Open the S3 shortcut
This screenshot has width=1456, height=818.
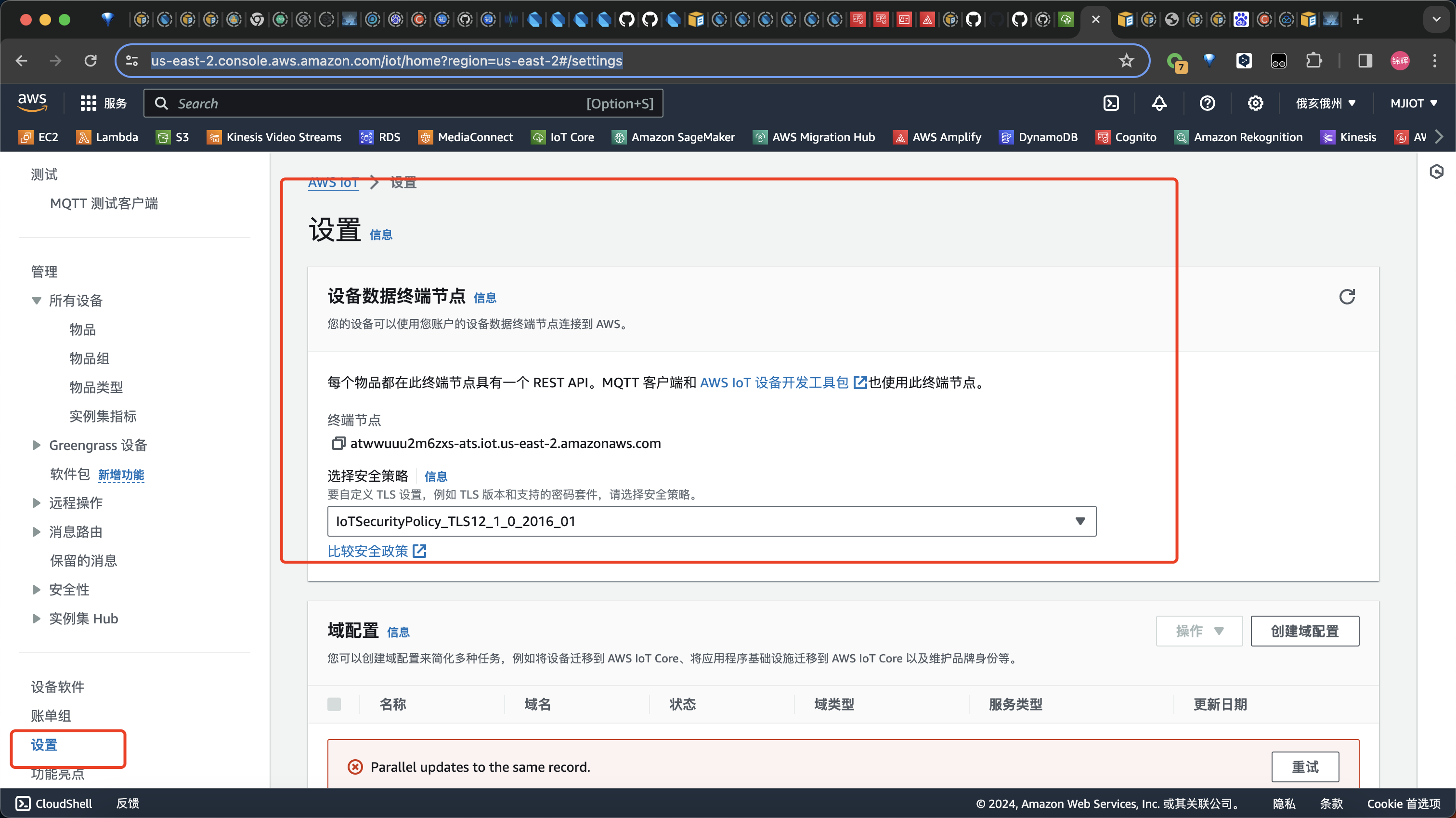[x=172, y=137]
